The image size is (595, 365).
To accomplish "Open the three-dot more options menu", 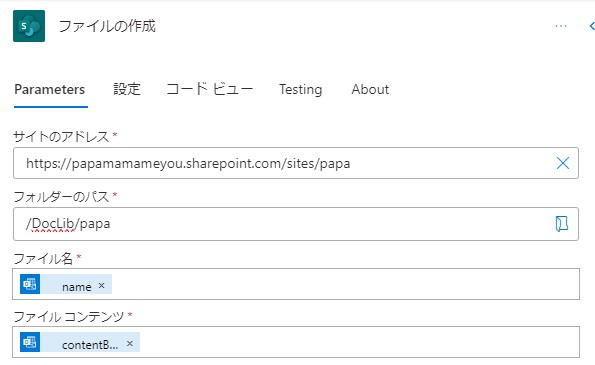I will 560,26.
